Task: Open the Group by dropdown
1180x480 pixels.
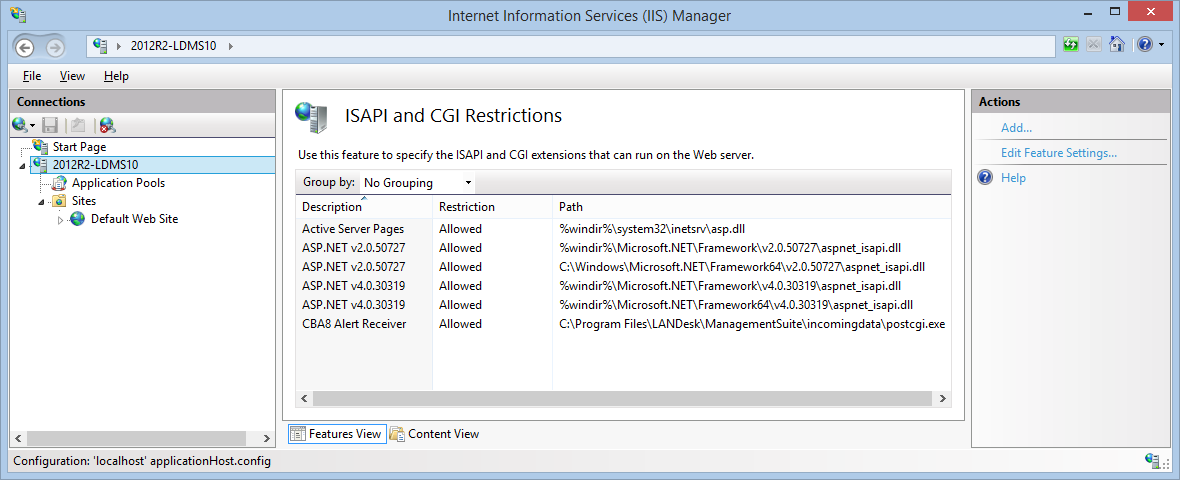Action: pos(417,183)
